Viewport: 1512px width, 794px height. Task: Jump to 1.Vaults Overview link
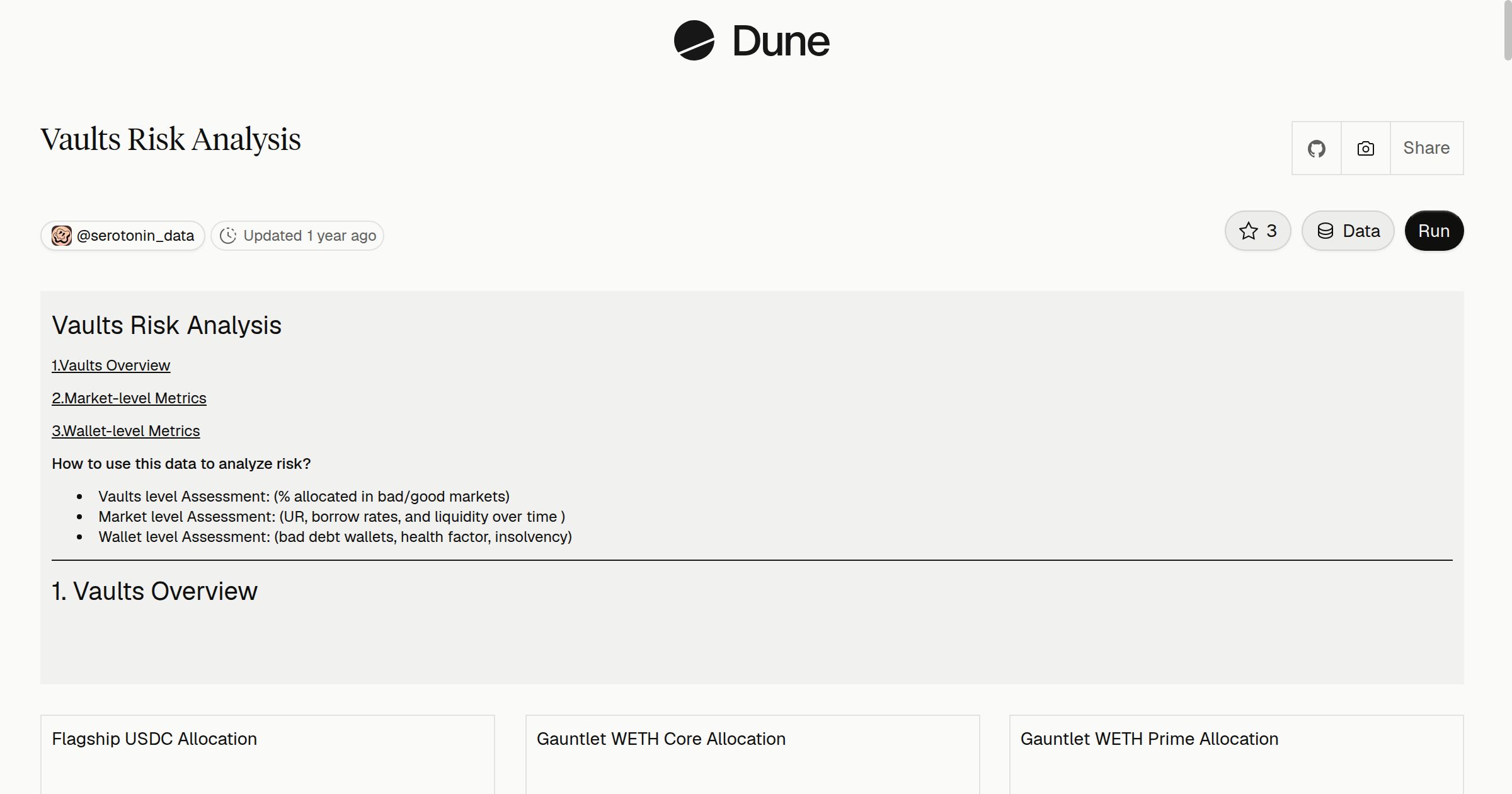pyautogui.click(x=111, y=365)
